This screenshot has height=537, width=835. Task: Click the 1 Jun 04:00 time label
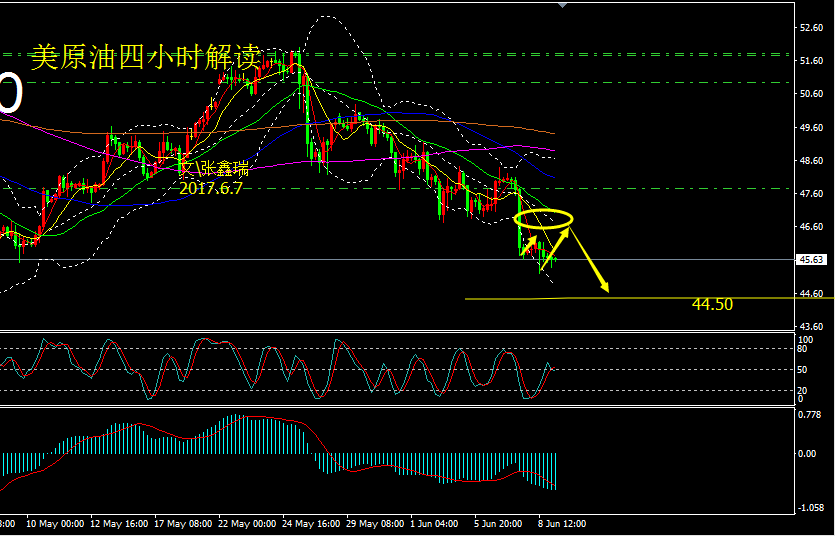coord(433,523)
